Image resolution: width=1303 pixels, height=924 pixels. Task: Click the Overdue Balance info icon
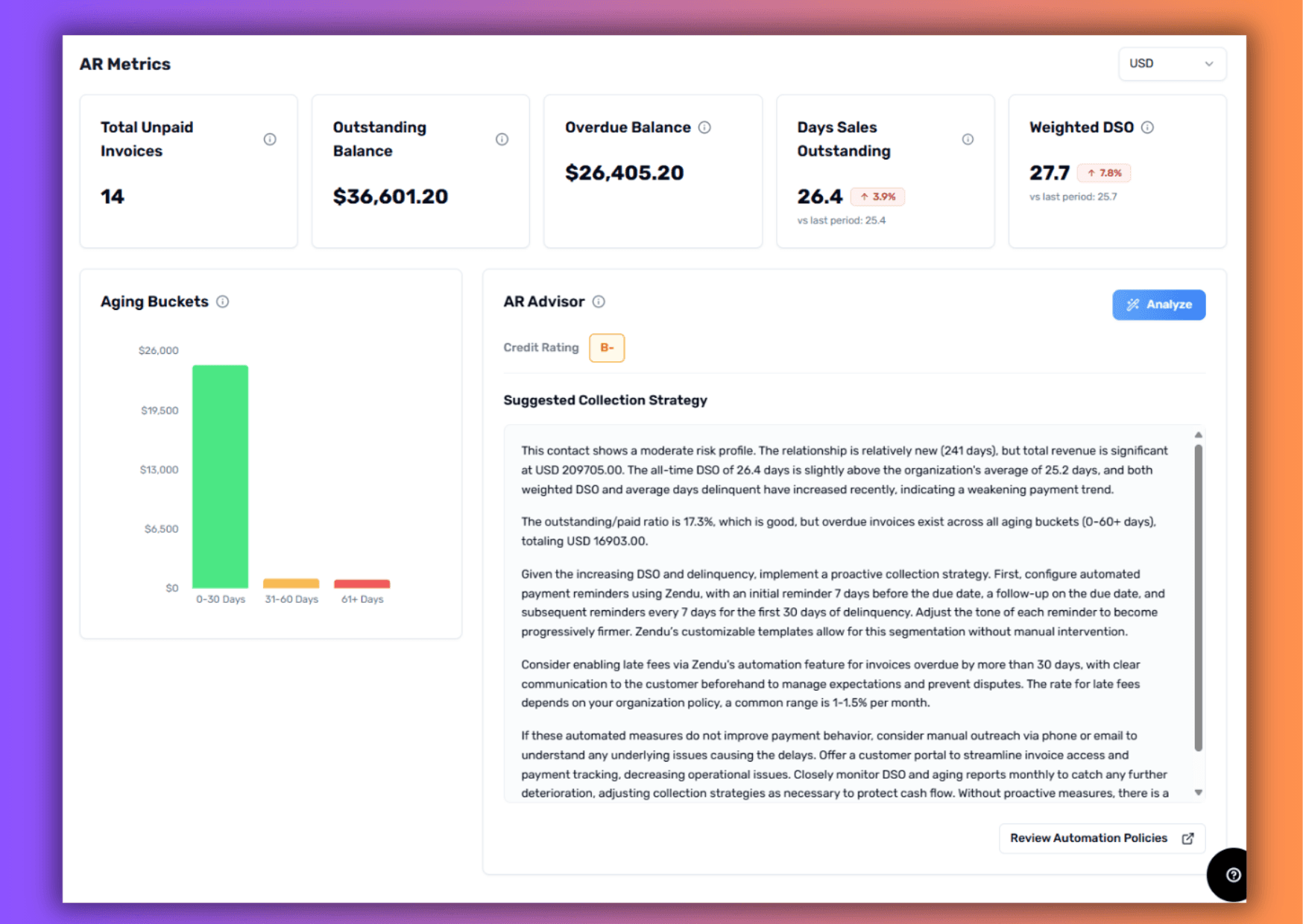704,127
